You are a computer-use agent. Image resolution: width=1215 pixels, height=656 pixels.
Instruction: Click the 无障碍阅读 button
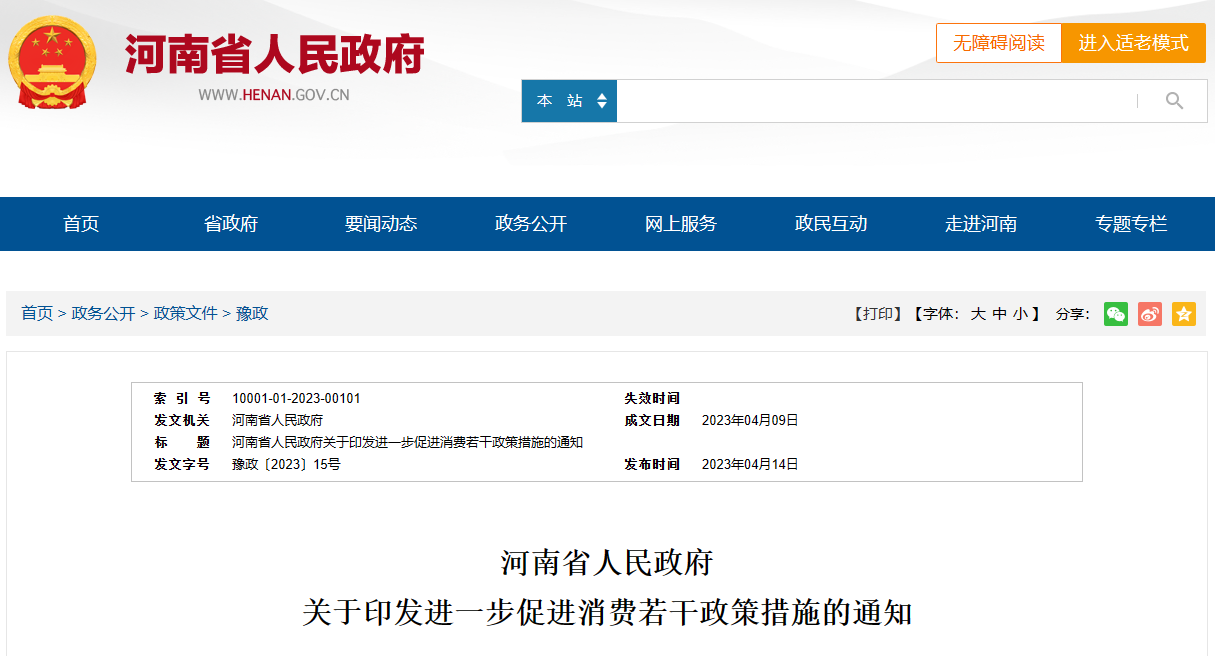pos(998,43)
